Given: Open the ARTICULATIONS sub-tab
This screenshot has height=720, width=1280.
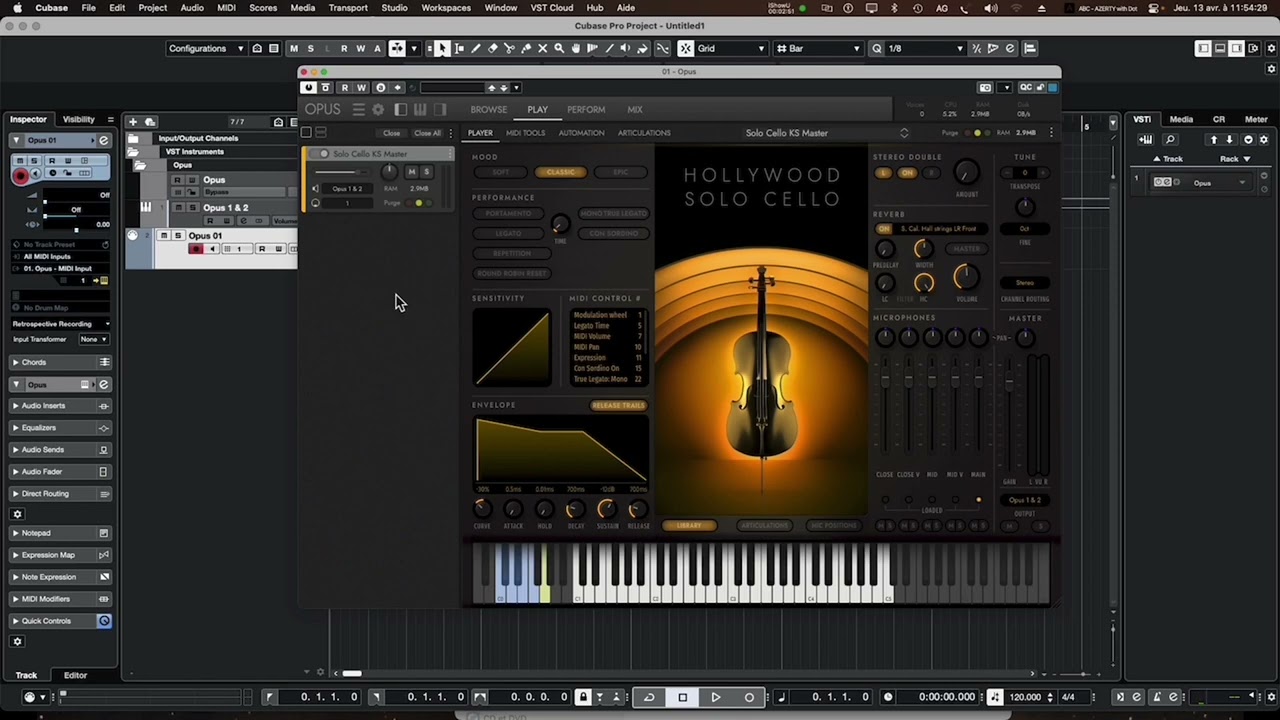Looking at the screenshot, I should (644, 133).
